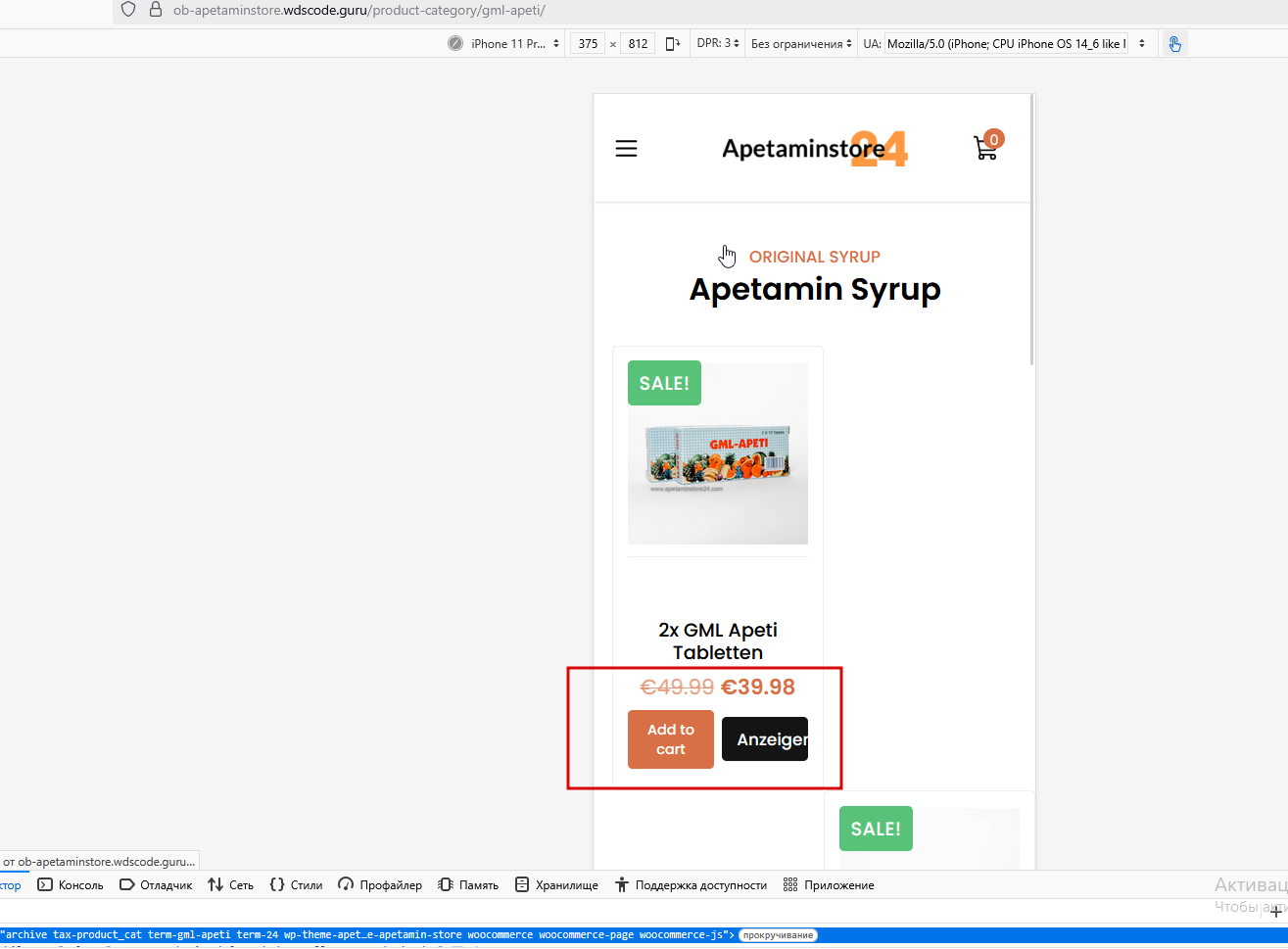This screenshot has width=1288, height=949.
Task: Click the black Anzeigen button
Action: tap(765, 739)
